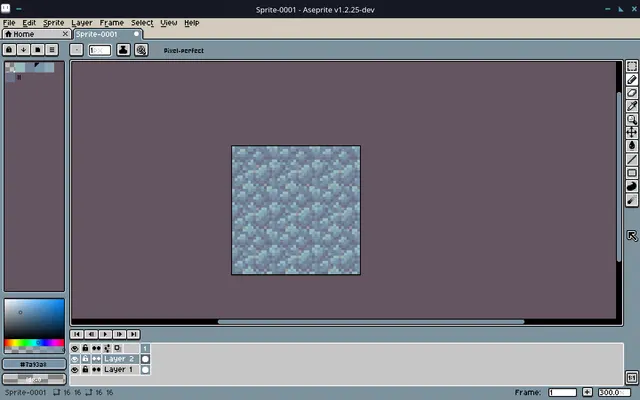Click the background color Idx-0 button

[34, 380]
